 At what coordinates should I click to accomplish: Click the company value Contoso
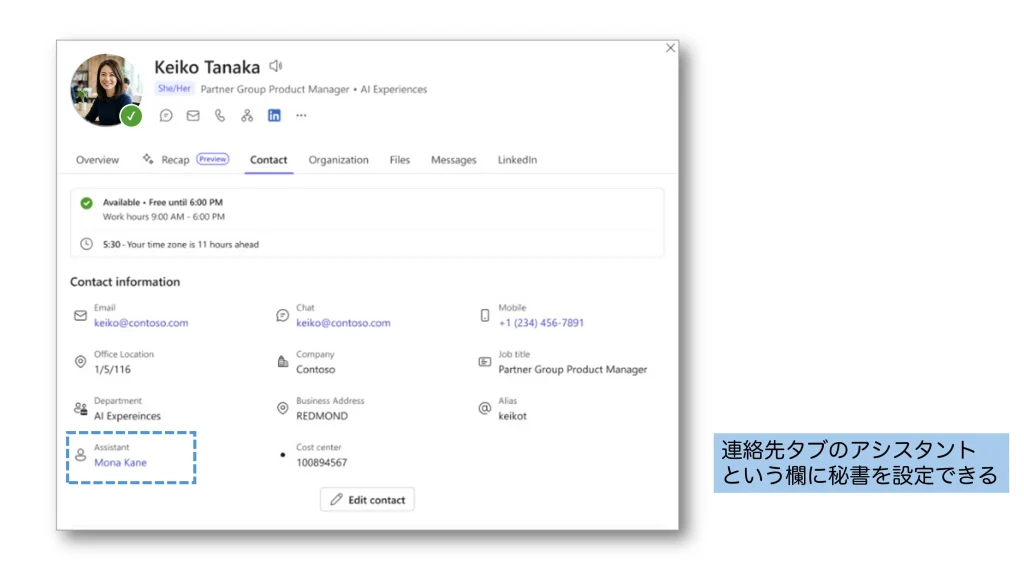[315, 370]
